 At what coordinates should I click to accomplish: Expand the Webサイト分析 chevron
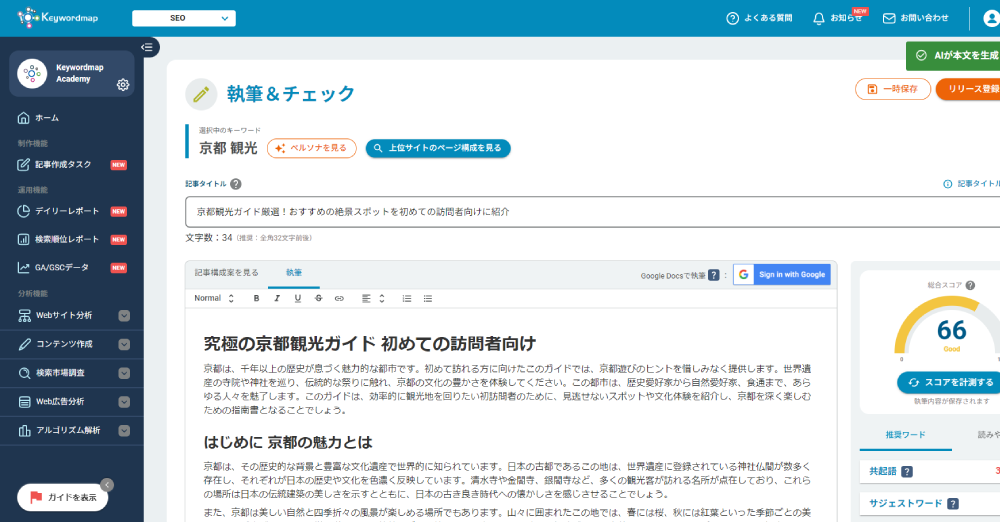click(x=124, y=316)
